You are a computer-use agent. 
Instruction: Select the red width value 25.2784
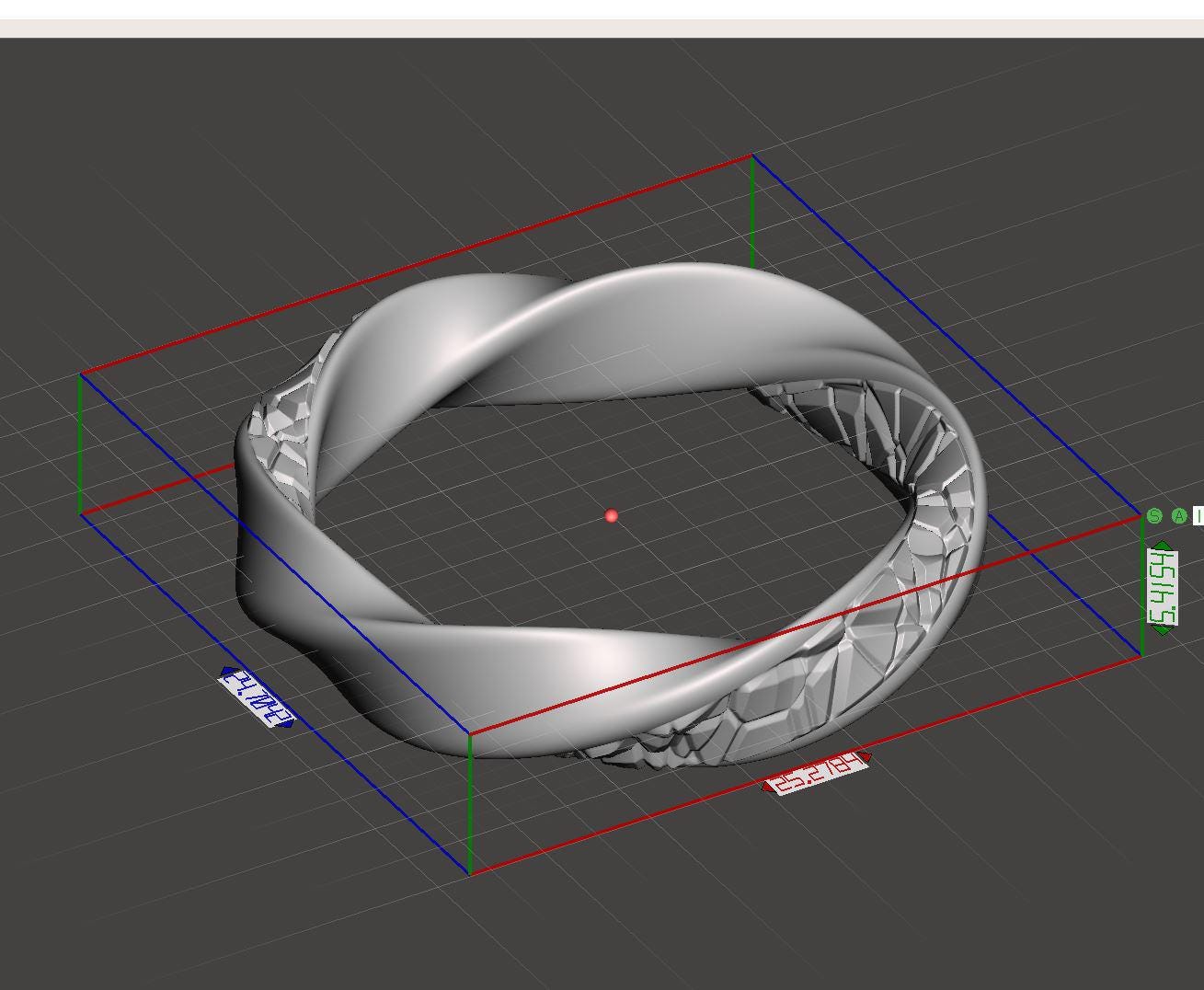pos(818,773)
